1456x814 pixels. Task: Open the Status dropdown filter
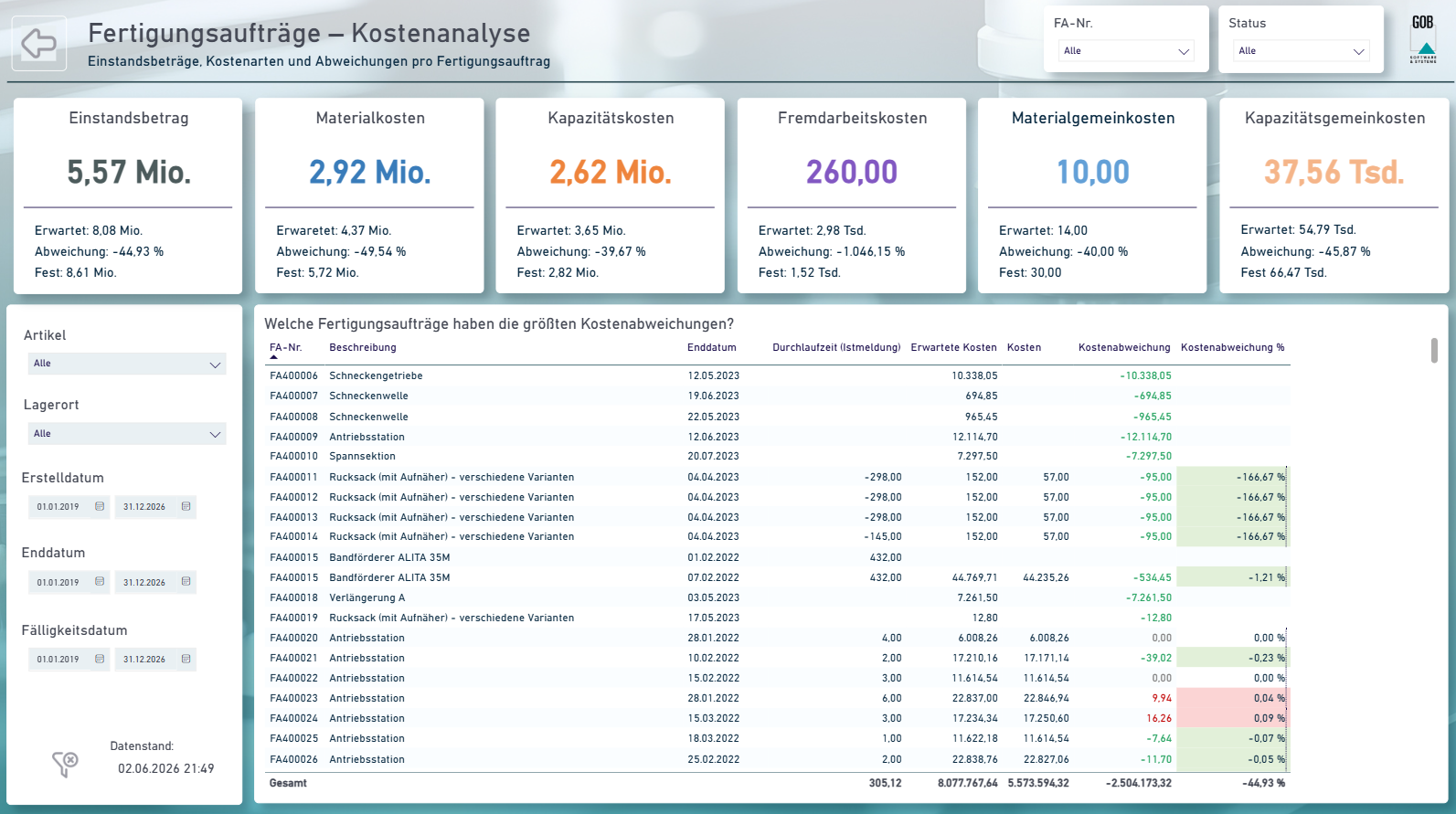(x=1301, y=51)
